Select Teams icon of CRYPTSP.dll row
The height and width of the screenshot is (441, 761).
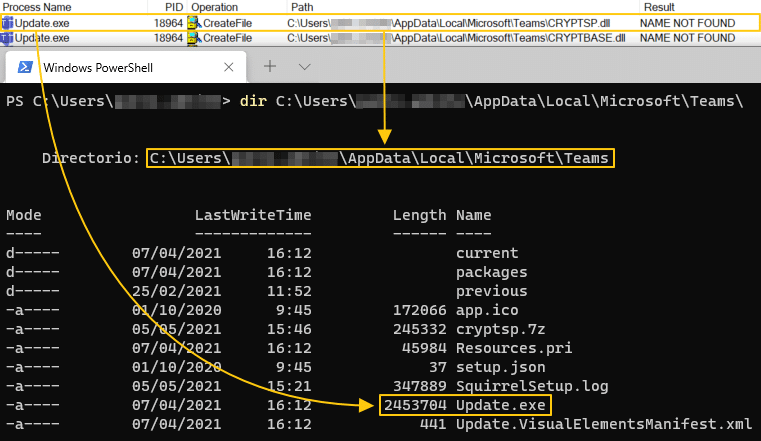7,23
